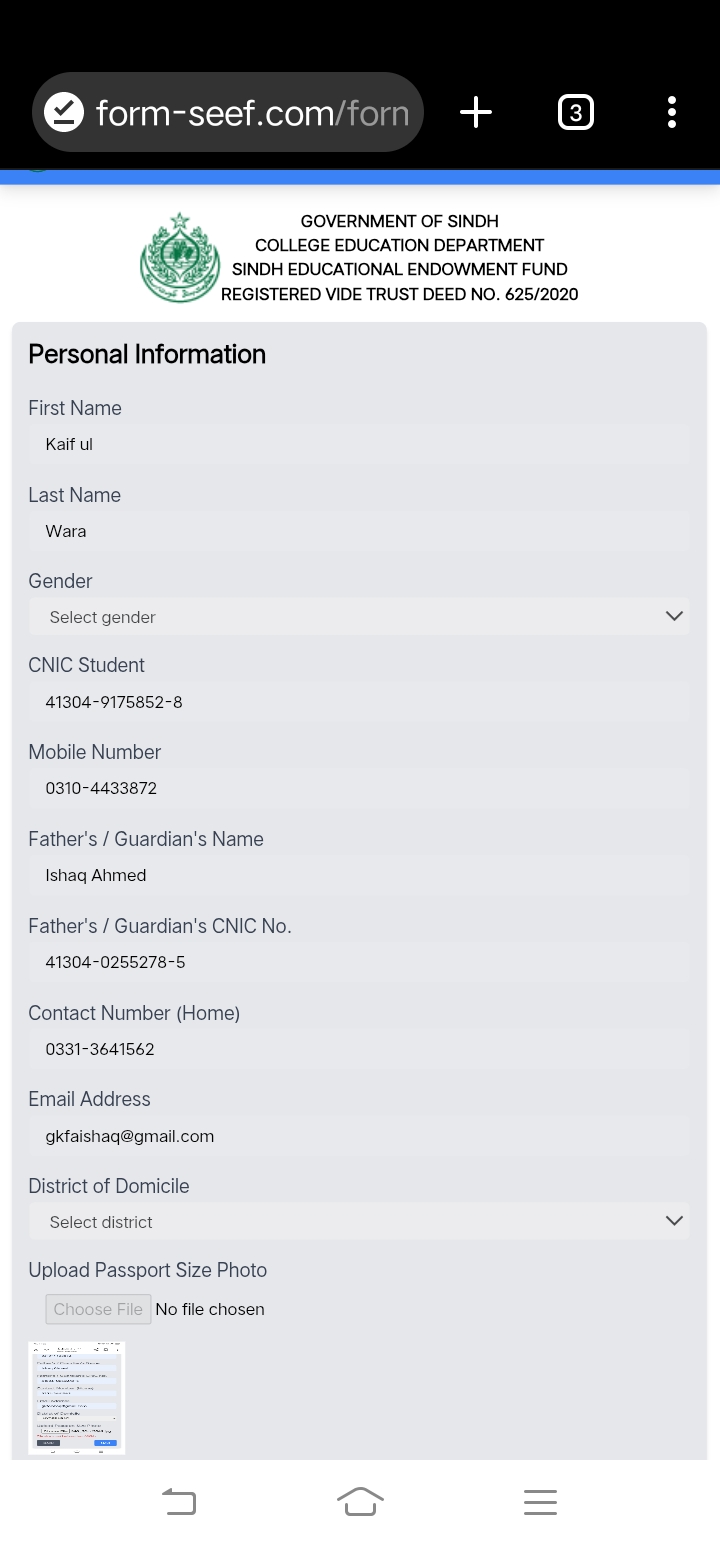The width and height of the screenshot is (720, 1544).
Task: Edit the First Name field
Action: pos(359,444)
